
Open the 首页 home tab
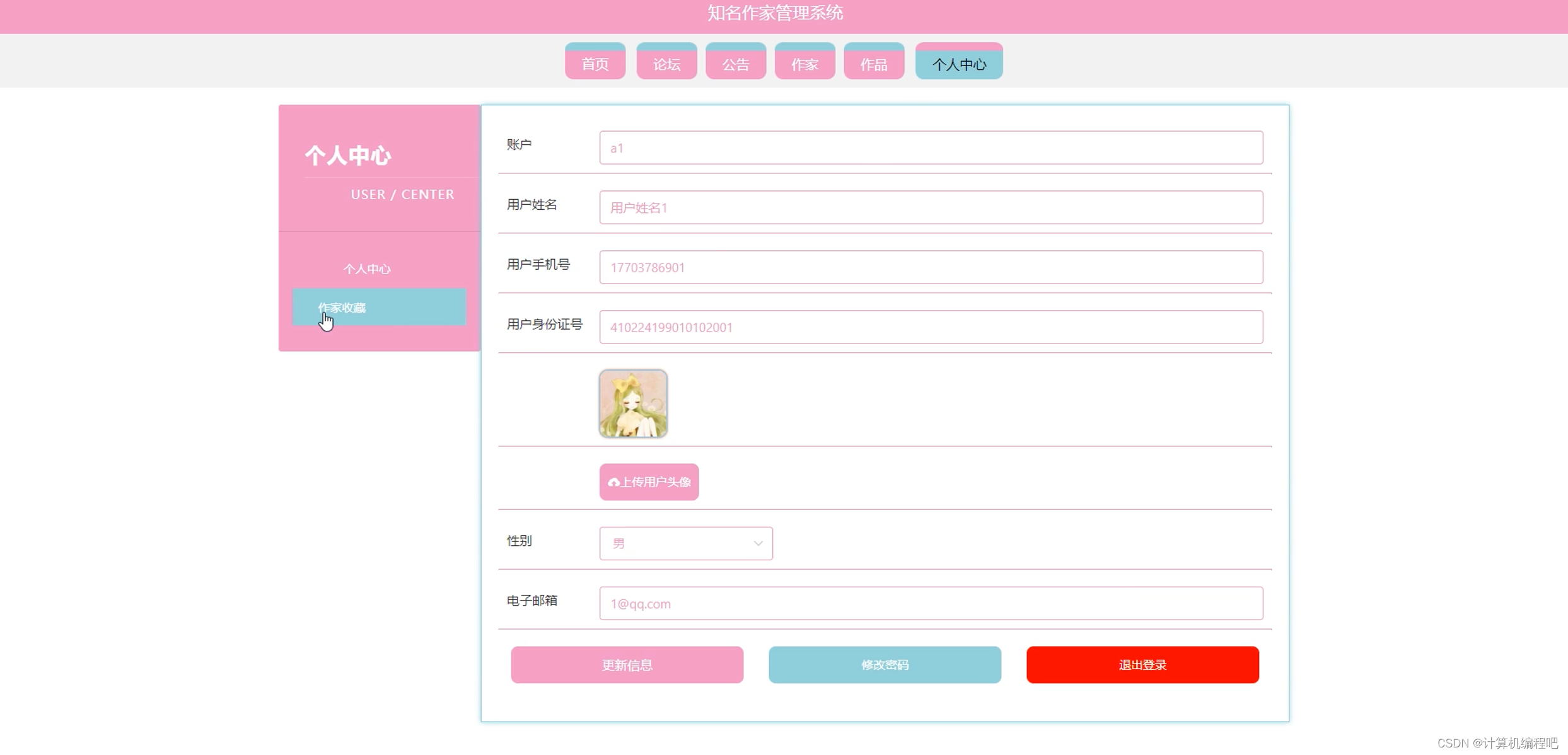pos(595,64)
